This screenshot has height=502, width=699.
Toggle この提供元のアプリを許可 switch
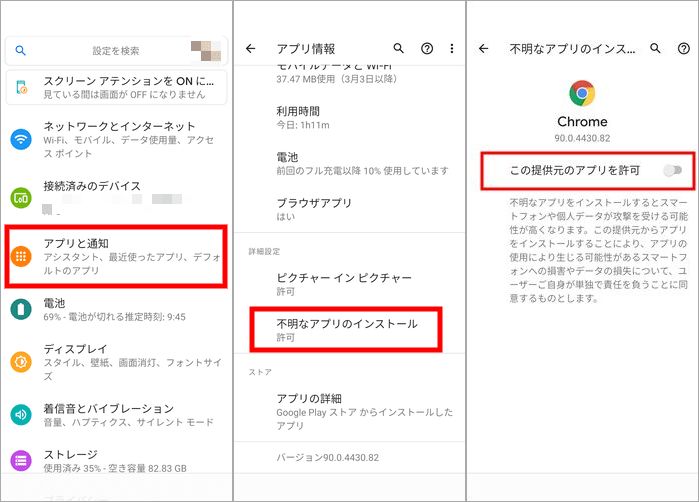[x=672, y=170]
